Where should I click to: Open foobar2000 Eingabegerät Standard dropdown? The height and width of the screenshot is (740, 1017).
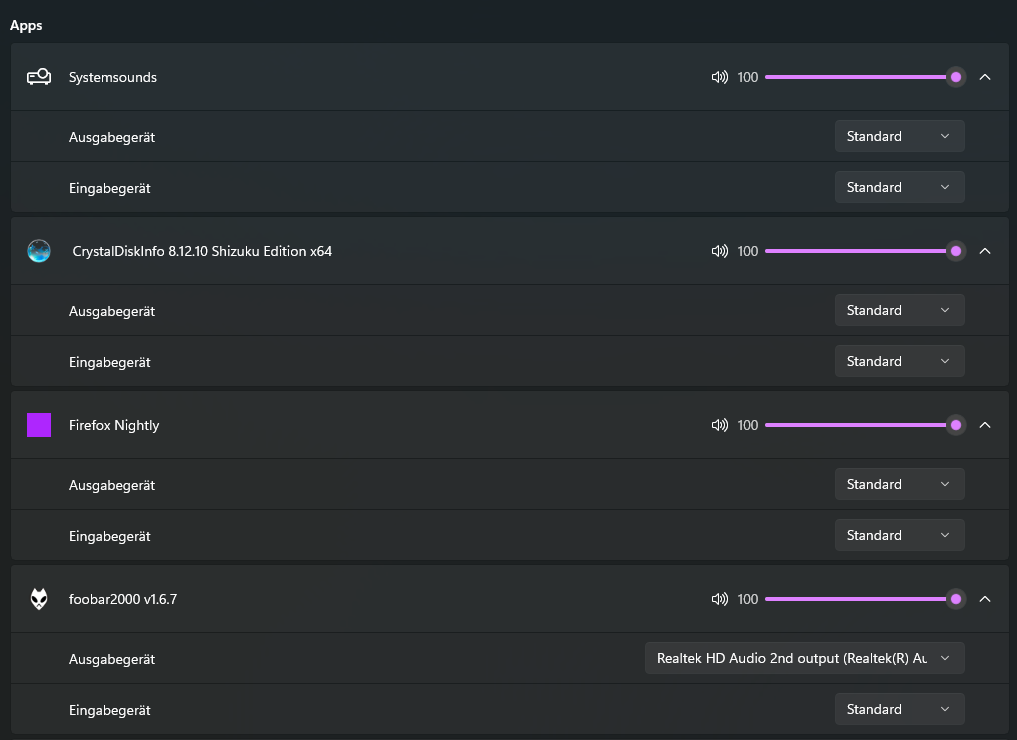900,710
